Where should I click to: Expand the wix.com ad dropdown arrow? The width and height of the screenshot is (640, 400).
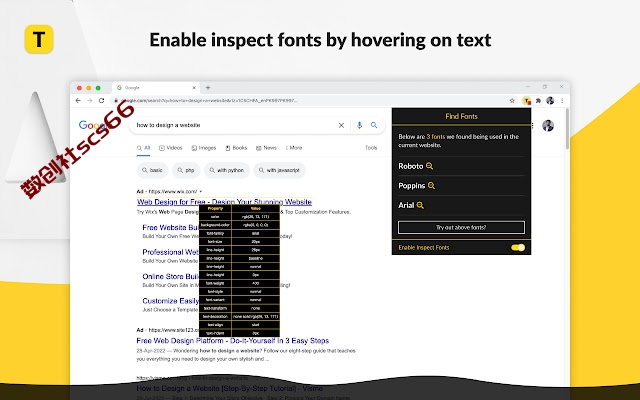coord(200,191)
